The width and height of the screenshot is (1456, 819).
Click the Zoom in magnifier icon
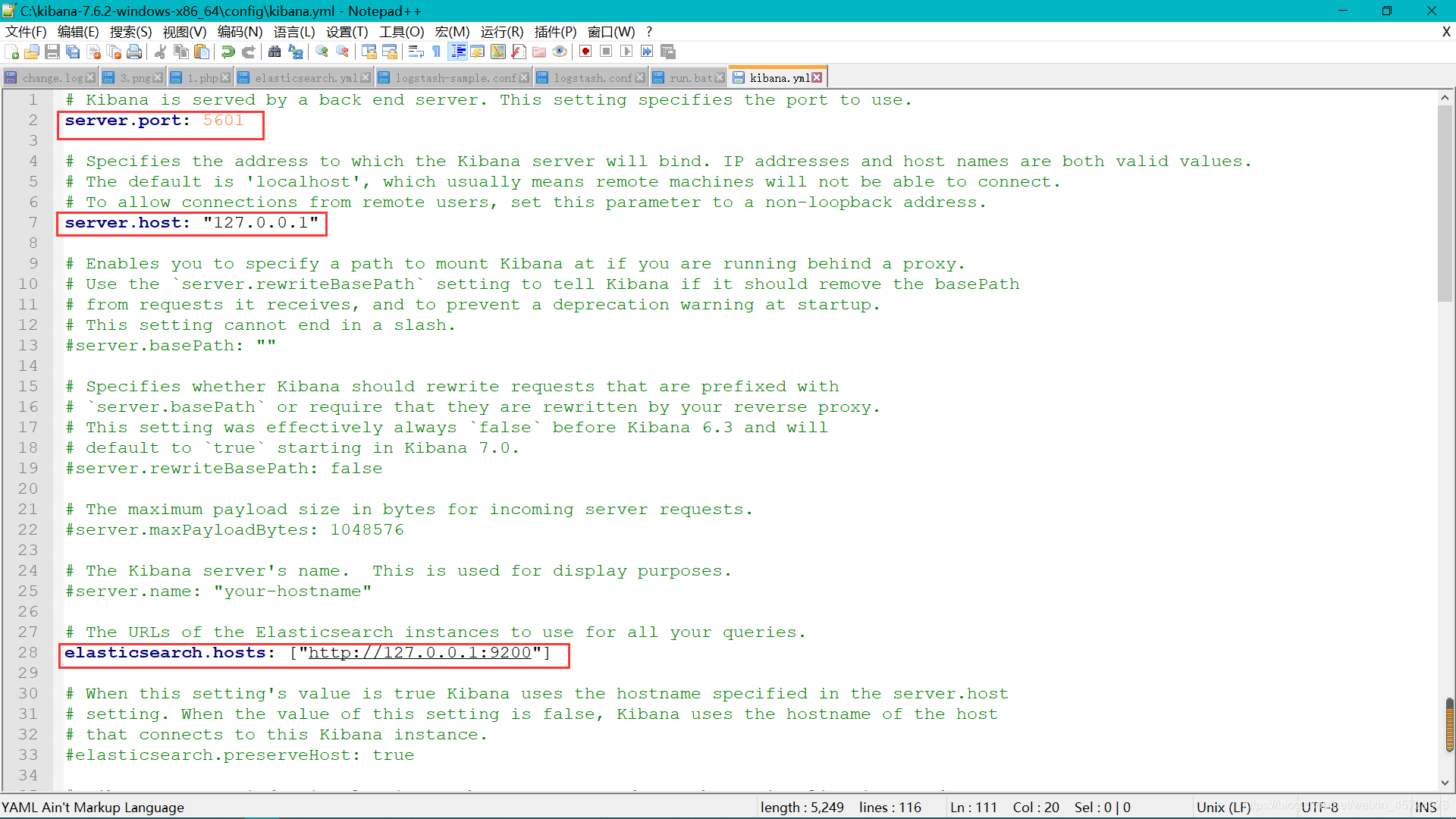point(322,52)
